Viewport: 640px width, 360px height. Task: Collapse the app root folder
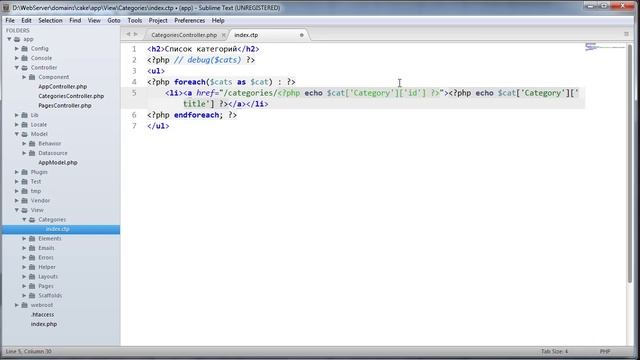(9, 39)
